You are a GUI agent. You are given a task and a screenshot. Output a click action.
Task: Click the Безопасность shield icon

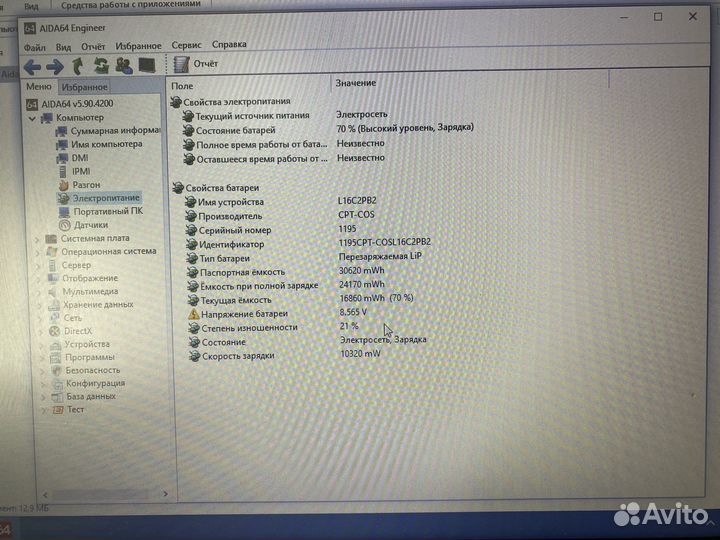(x=56, y=371)
